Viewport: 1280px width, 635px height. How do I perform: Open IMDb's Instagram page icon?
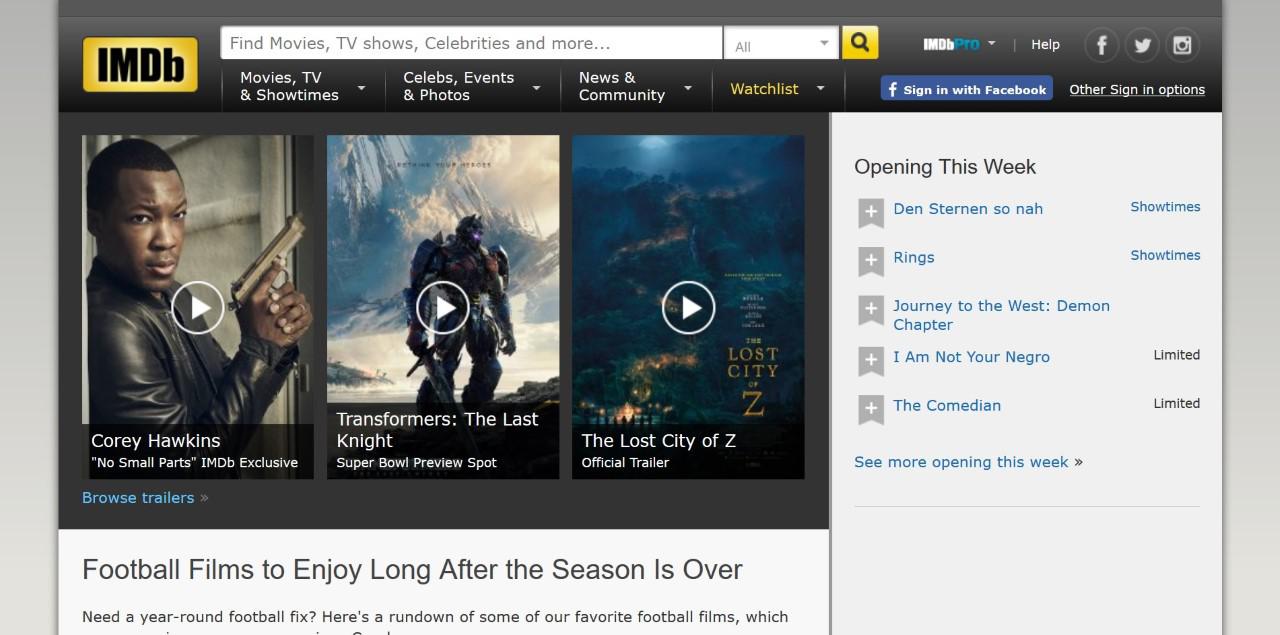coord(1182,44)
